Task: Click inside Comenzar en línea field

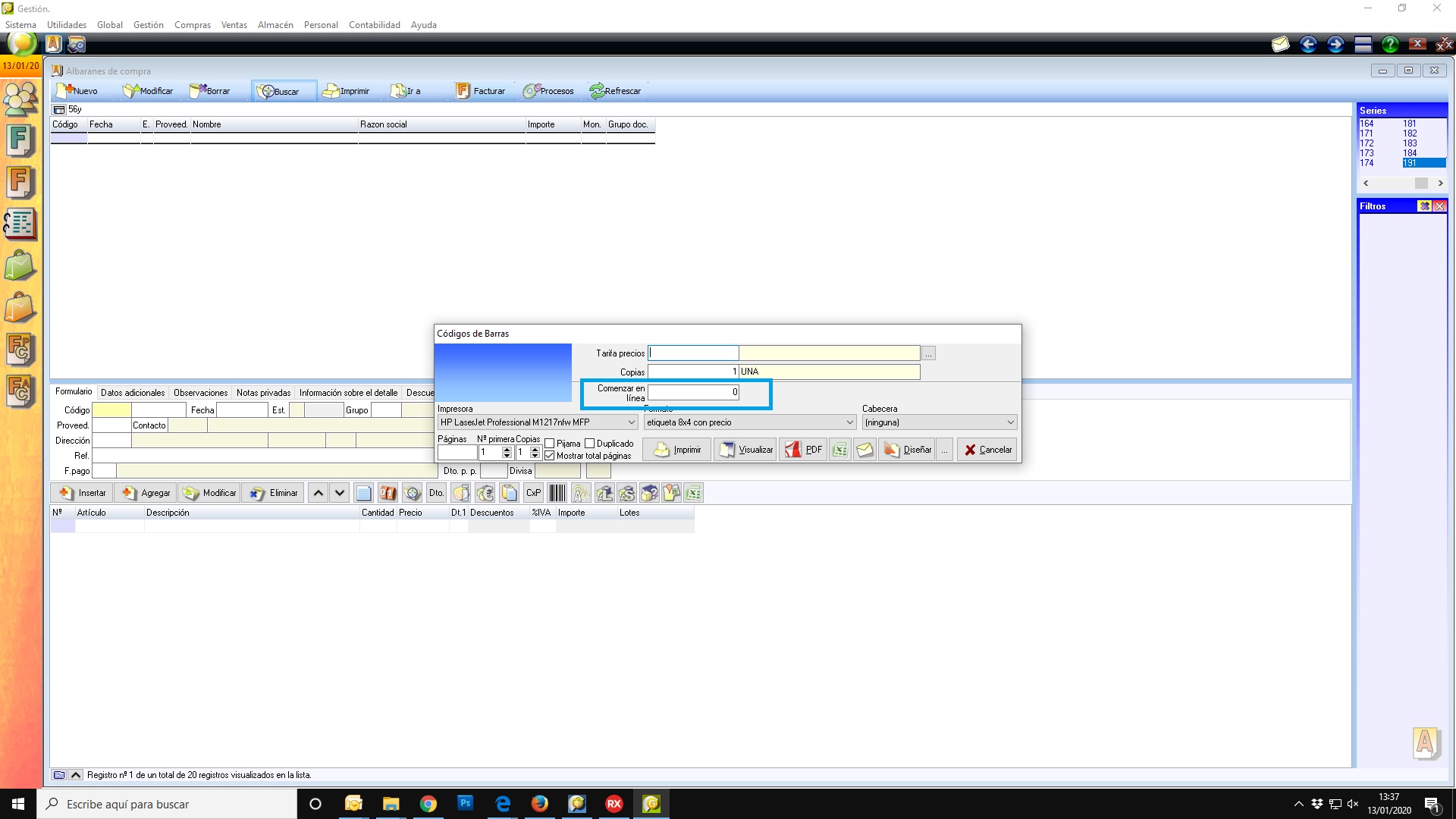Action: 693,392
